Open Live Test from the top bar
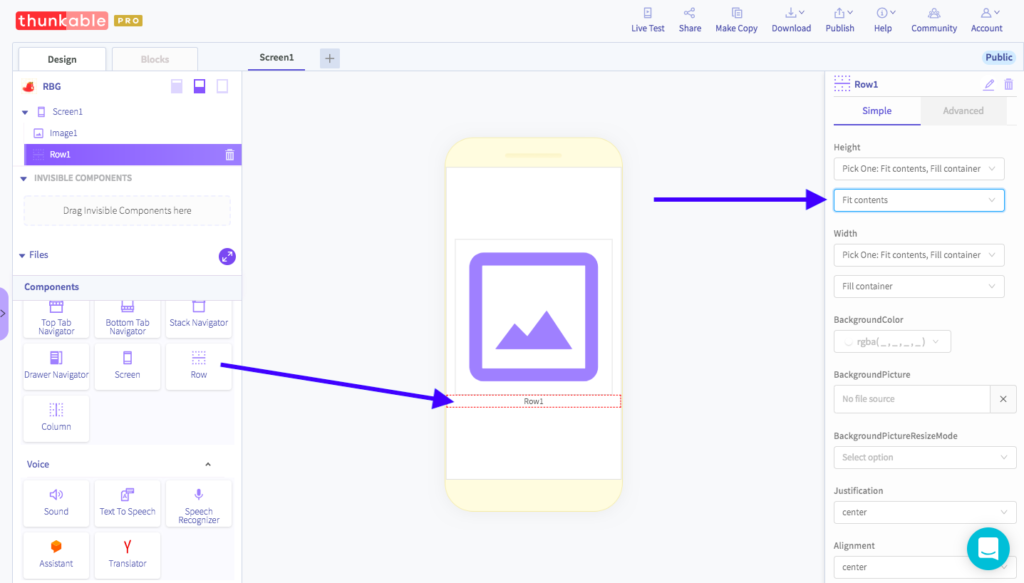 coord(647,20)
